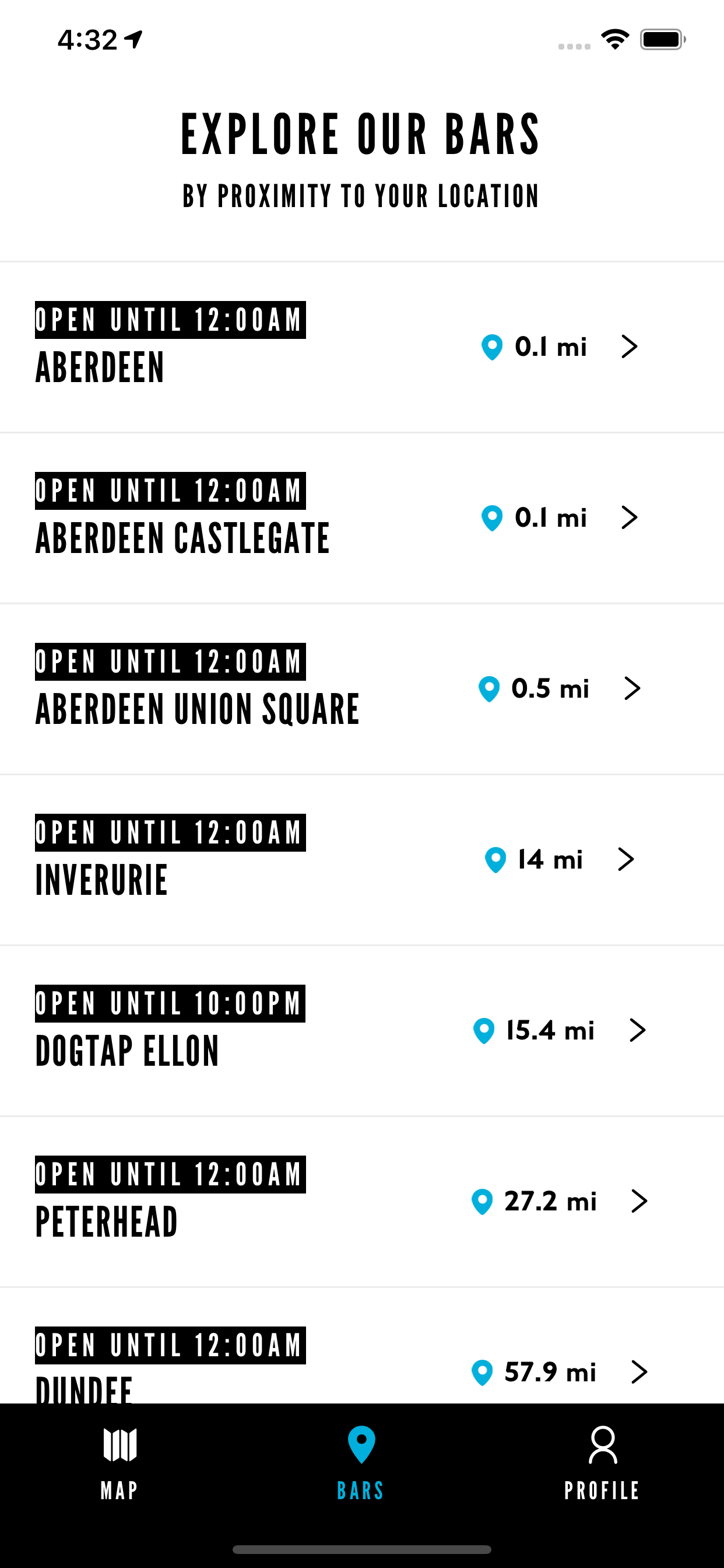
Task: Tap the pin icon beside 0.5 mi
Action: [488, 688]
